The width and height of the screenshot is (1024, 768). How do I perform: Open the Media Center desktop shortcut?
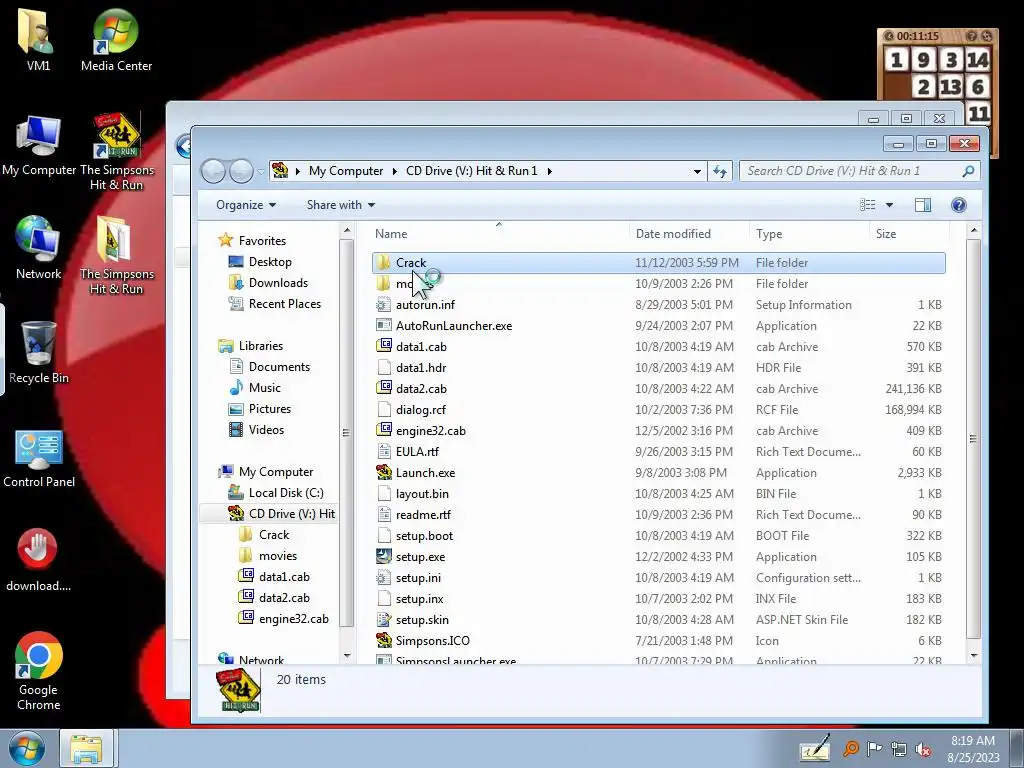[x=116, y=39]
